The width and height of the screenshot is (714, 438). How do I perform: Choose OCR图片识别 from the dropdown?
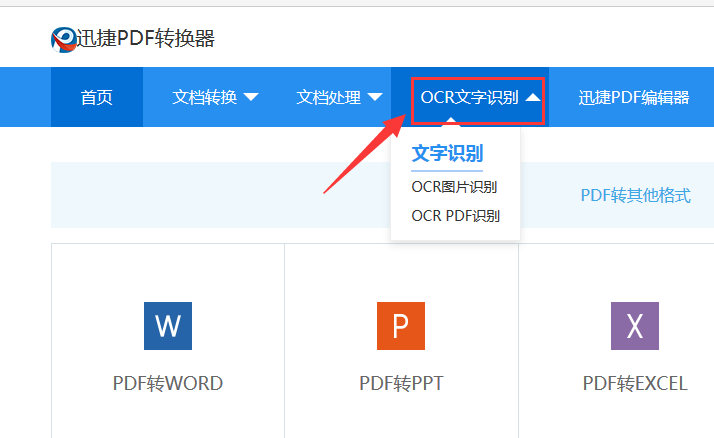[454, 187]
